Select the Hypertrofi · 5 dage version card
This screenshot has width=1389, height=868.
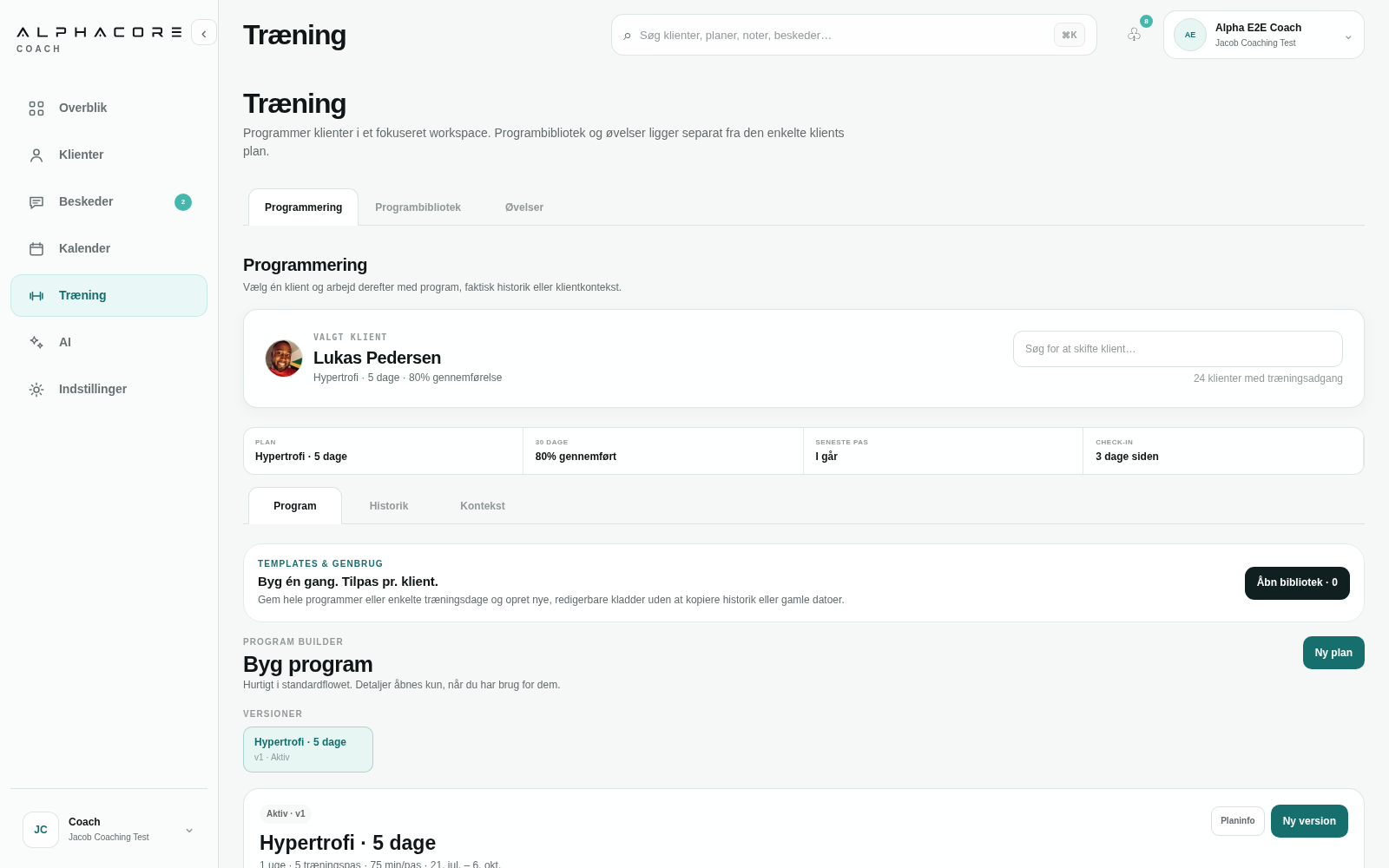(308, 749)
